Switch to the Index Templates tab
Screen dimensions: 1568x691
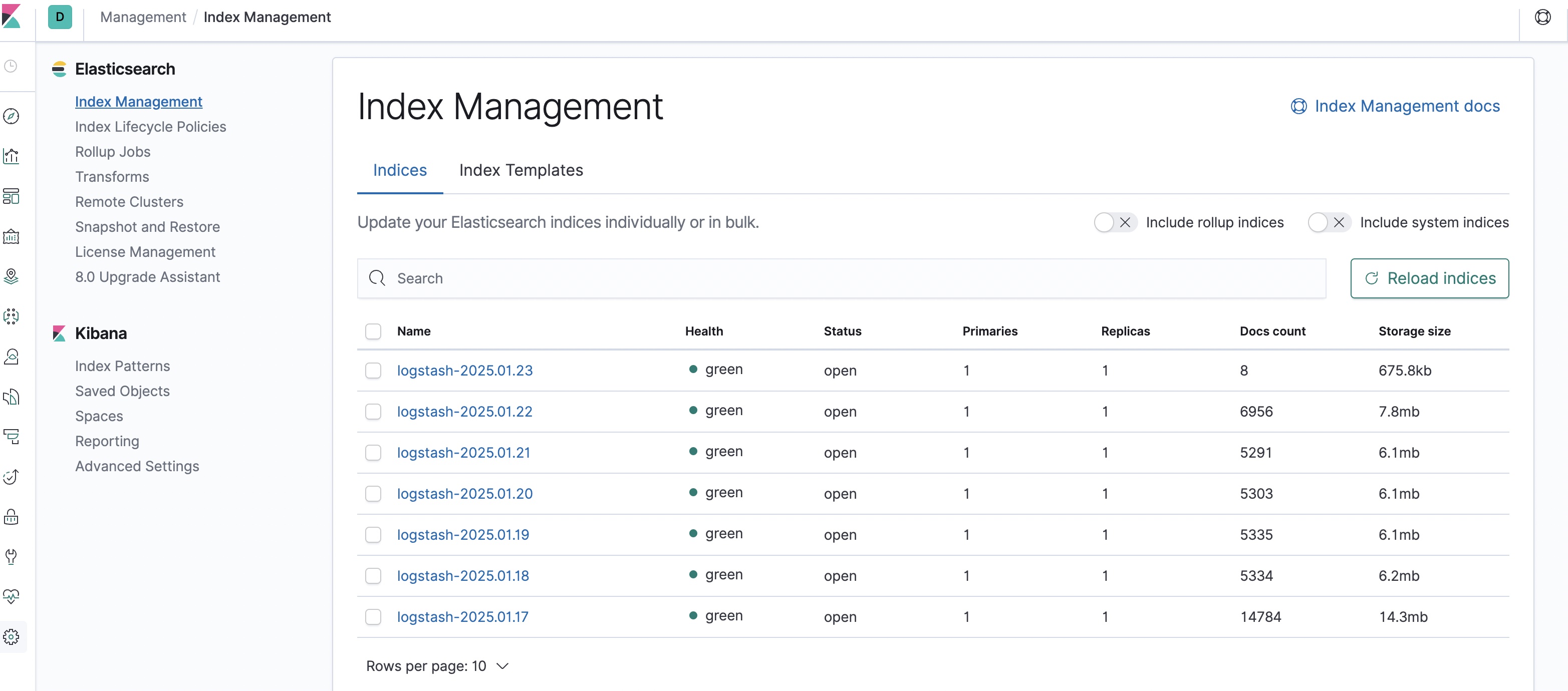(x=521, y=170)
